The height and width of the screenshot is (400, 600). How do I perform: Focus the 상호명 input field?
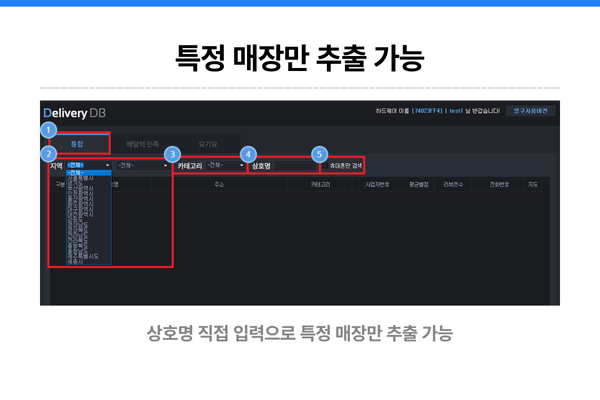(294, 166)
